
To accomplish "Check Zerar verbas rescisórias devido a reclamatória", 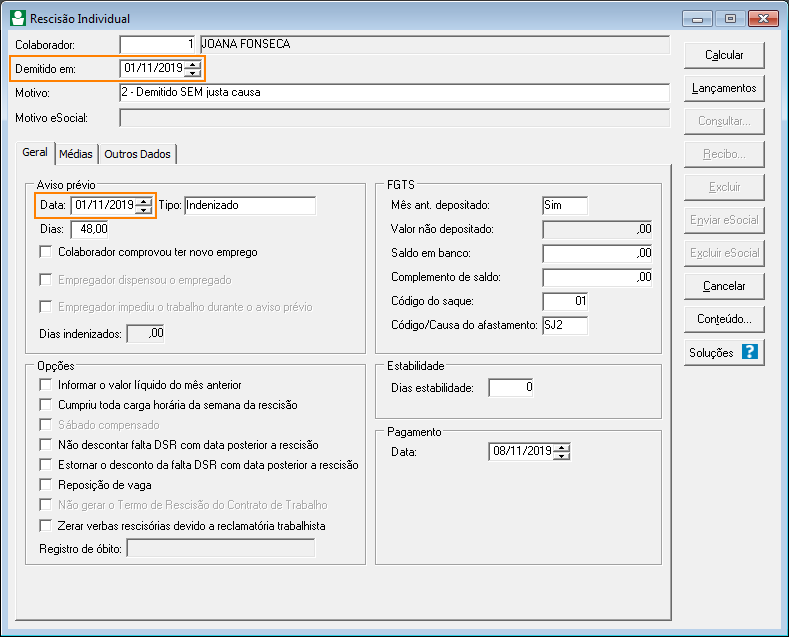I will (45, 526).
